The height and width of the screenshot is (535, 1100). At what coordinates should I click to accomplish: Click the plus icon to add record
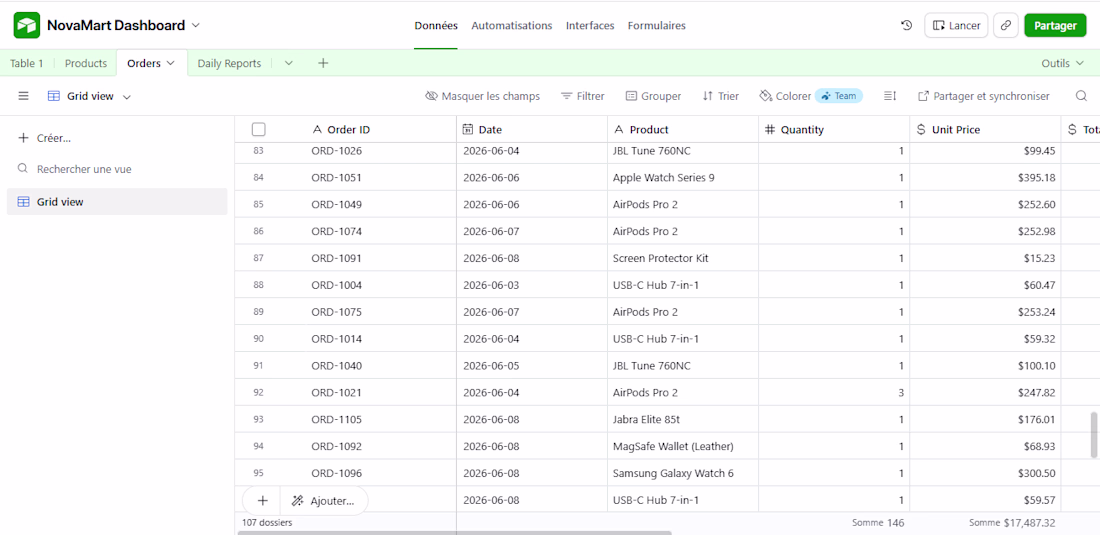click(262, 501)
